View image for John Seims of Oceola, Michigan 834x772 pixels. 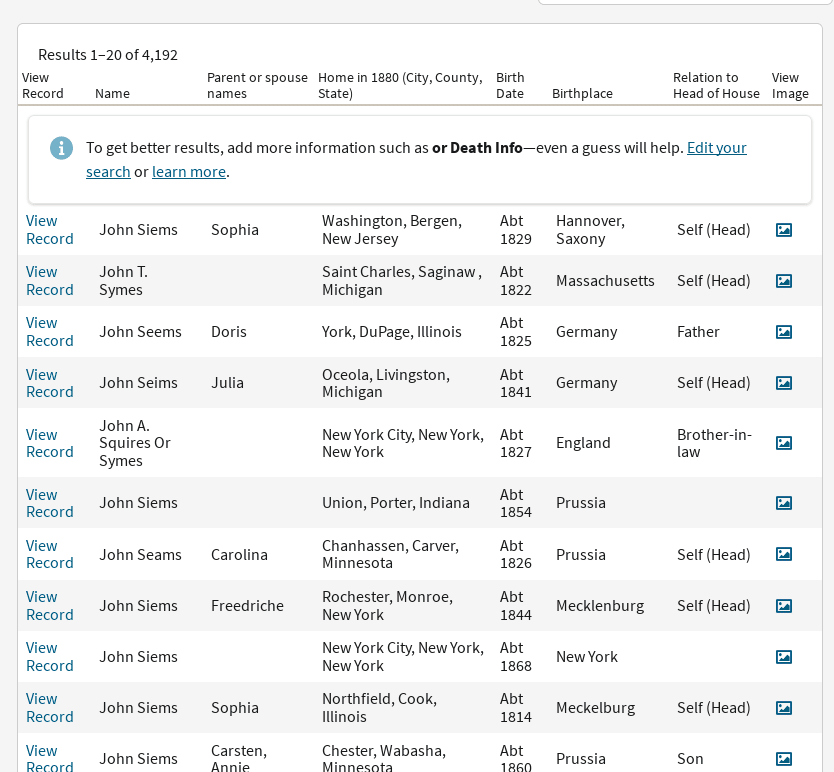(x=783, y=382)
